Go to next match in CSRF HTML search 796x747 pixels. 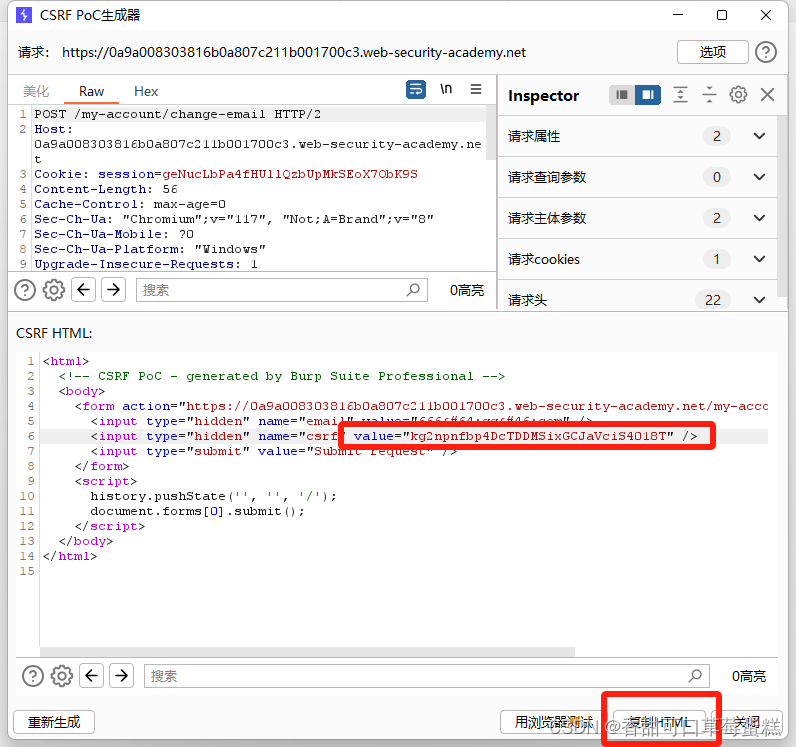(121, 676)
